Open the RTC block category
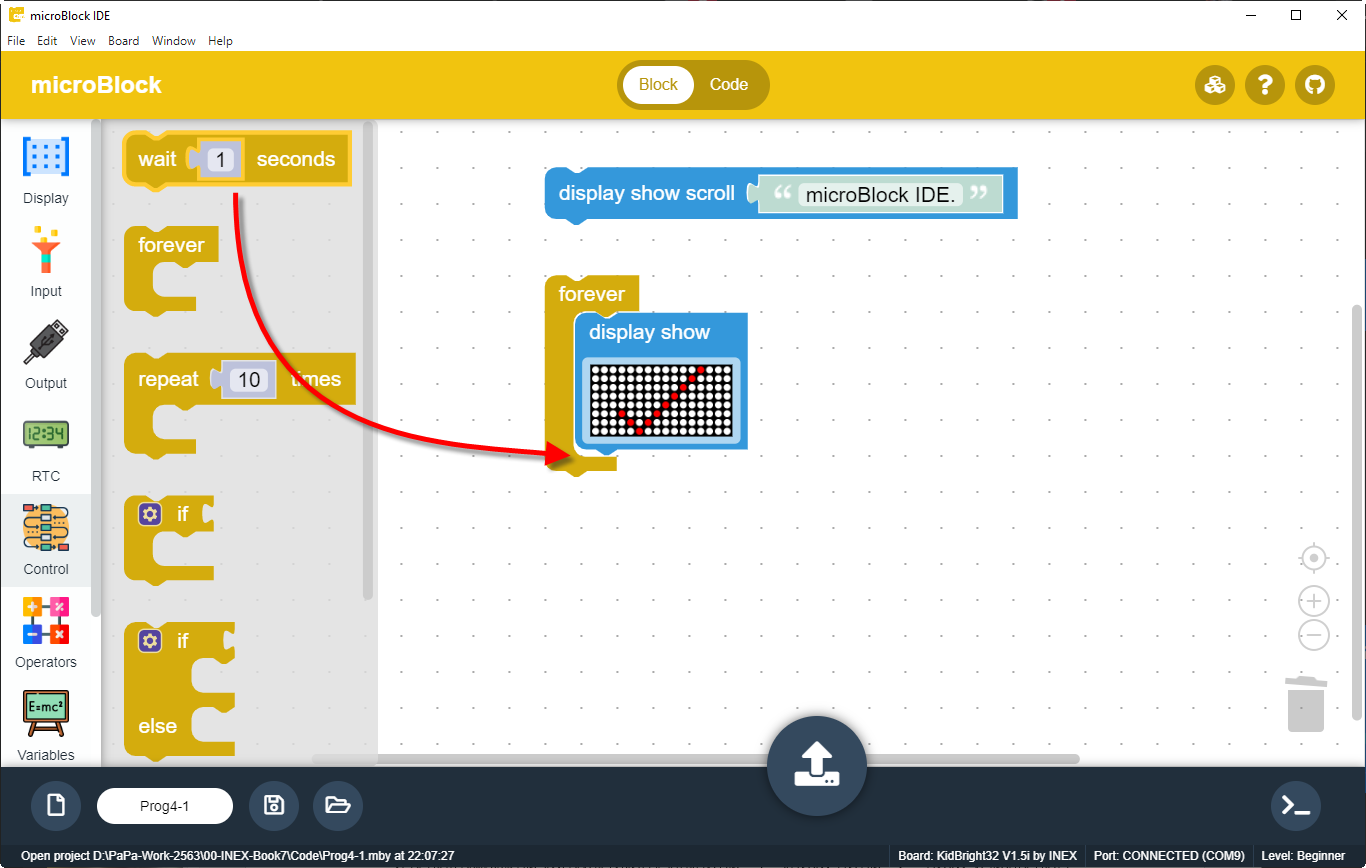Screen dimensions: 1366x868 46,446
